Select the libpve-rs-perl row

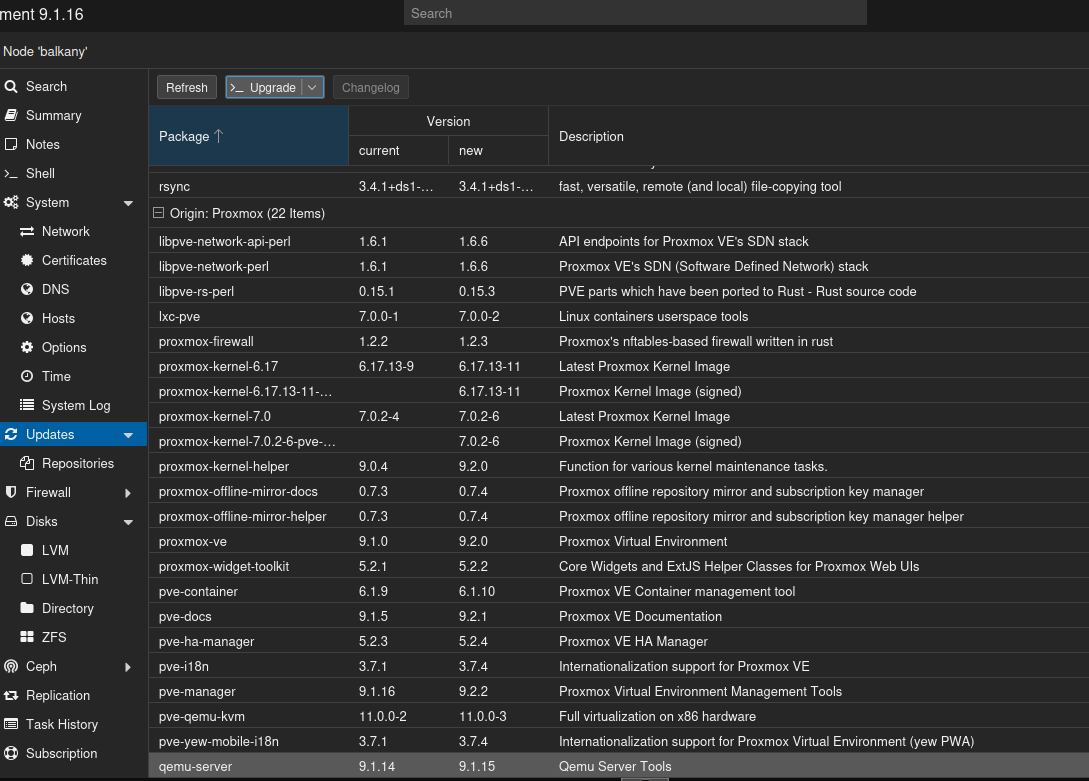pyautogui.click(x=619, y=292)
